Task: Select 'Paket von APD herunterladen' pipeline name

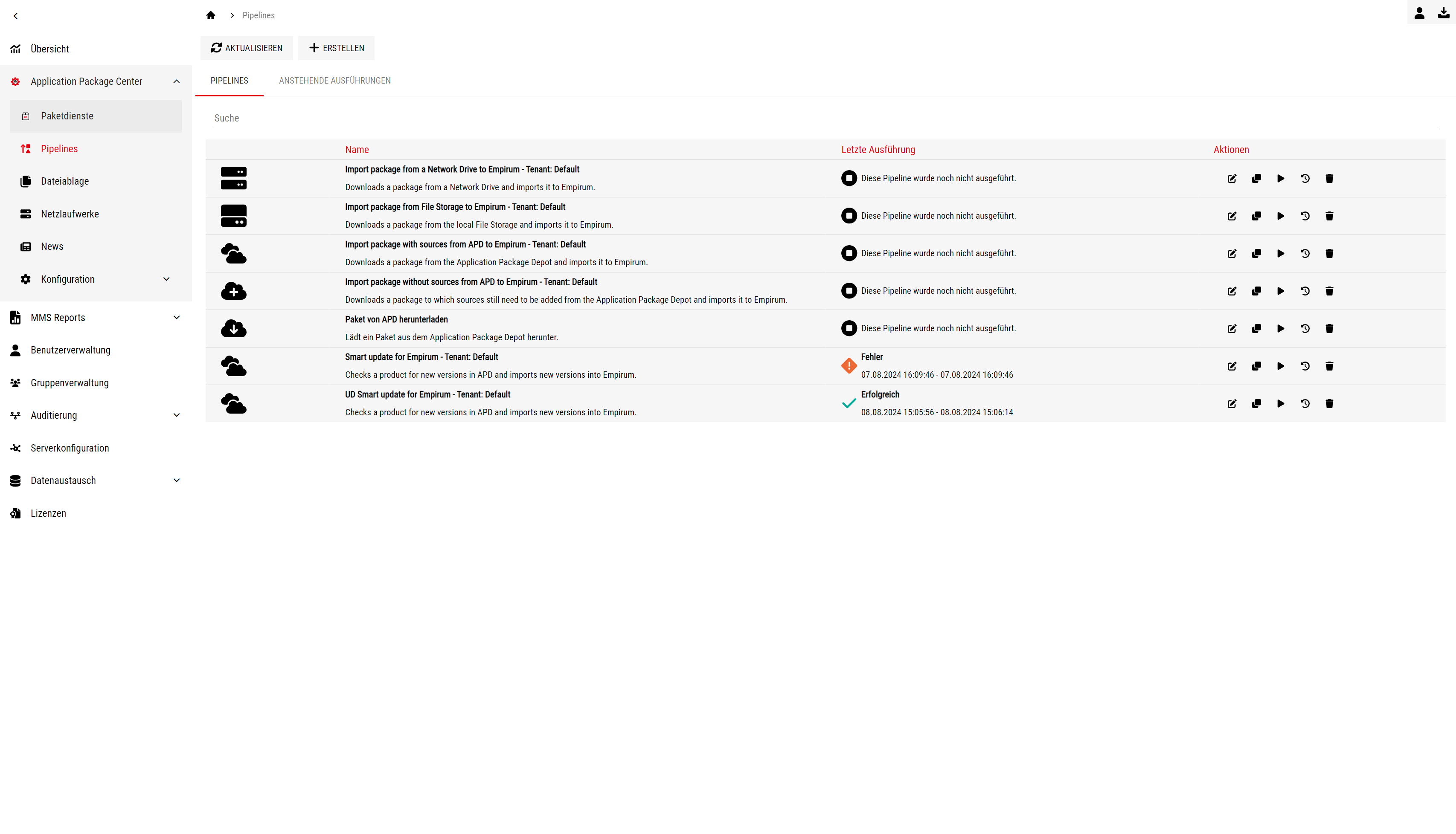Action: (396, 320)
